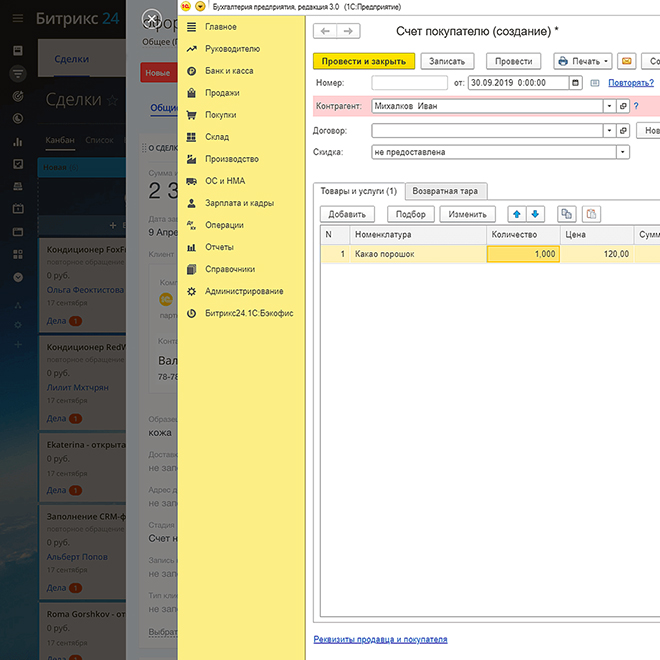Click the Количество column header
This screenshot has width=660, height=660.
click(x=523, y=234)
